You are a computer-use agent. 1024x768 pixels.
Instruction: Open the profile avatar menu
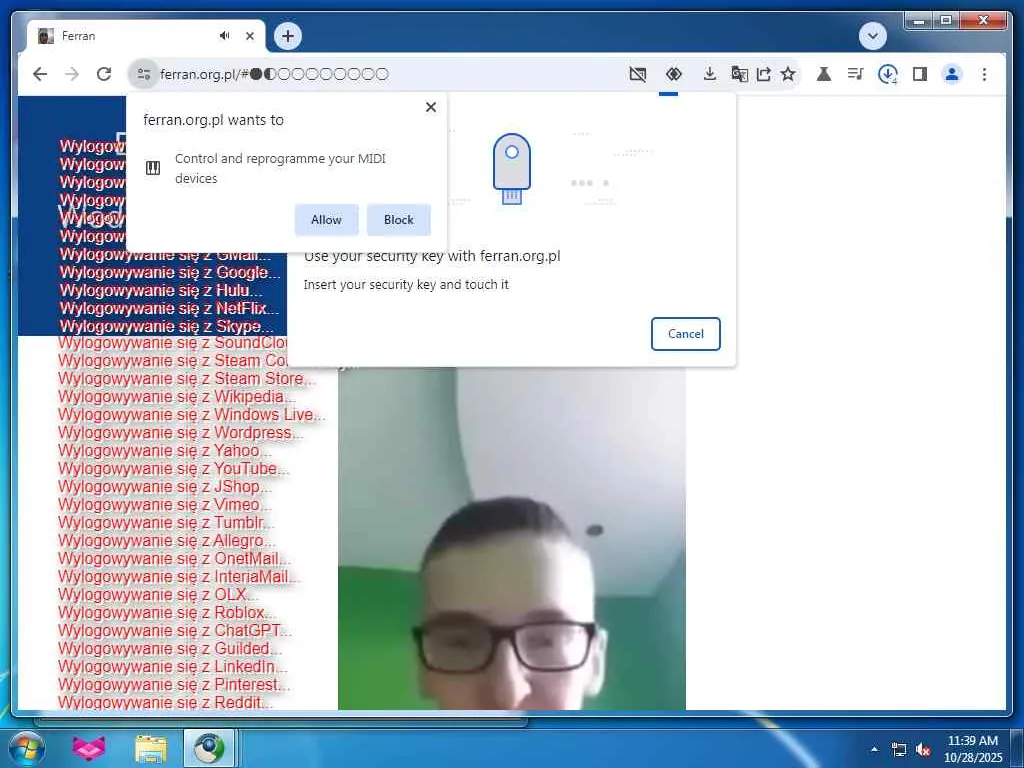(x=952, y=74)
